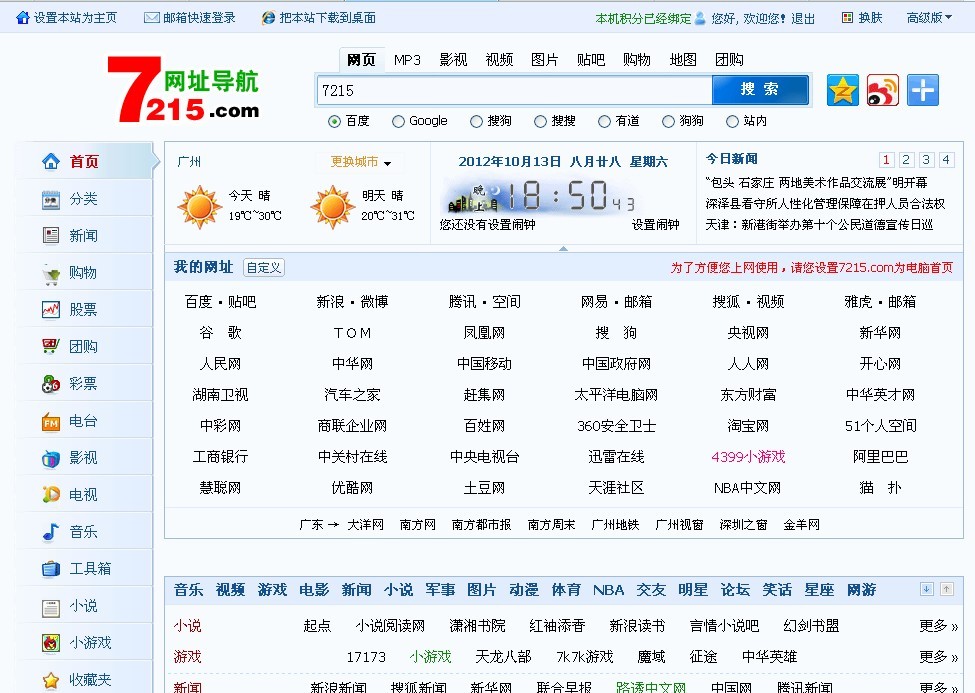975x693 pixels.
Task: Select the 搜狗 search engine radio
Action: [x=476, y=121]
